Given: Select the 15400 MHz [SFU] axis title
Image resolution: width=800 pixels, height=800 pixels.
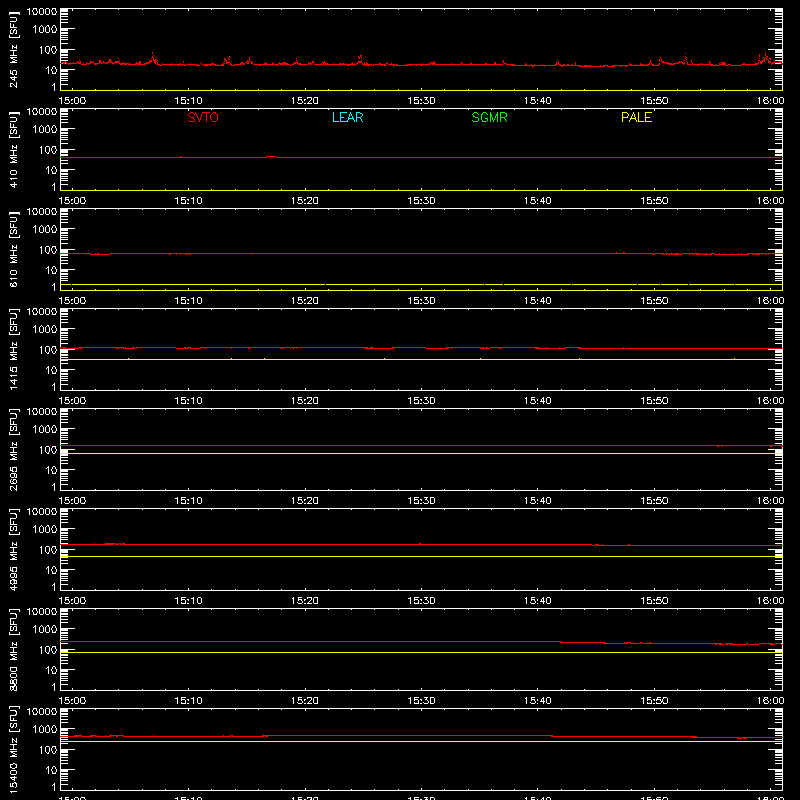Looking at the screenshot, I should click(x=14, y=749).
